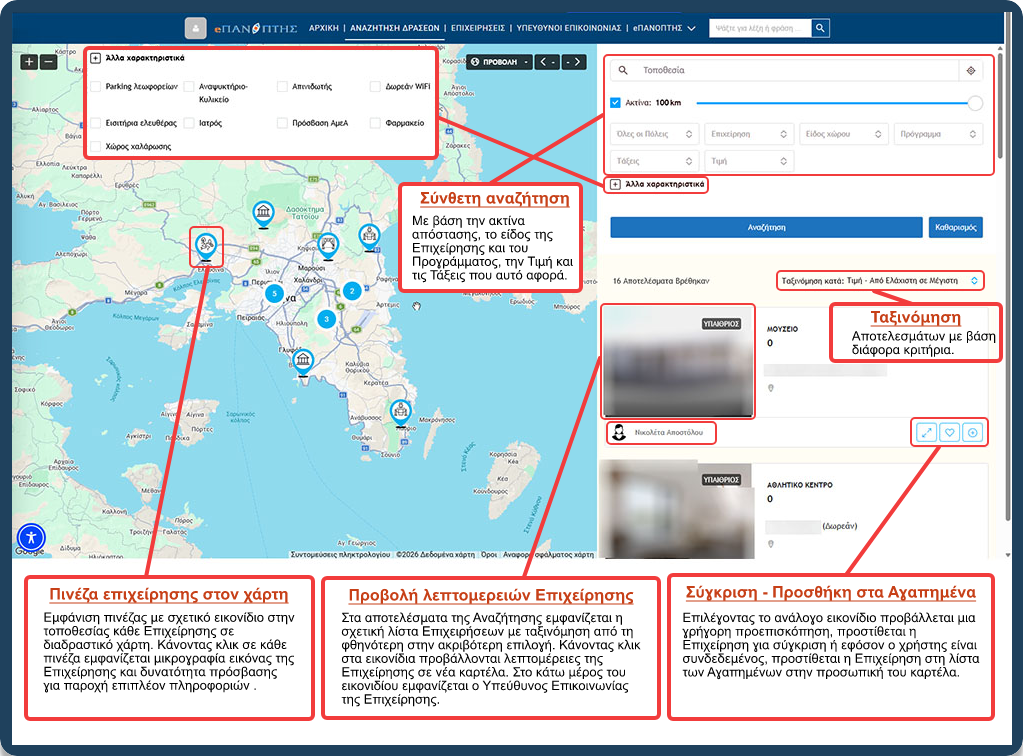Click the header search magnifier button
The image size is (1023, 756).
pos(820,28)
